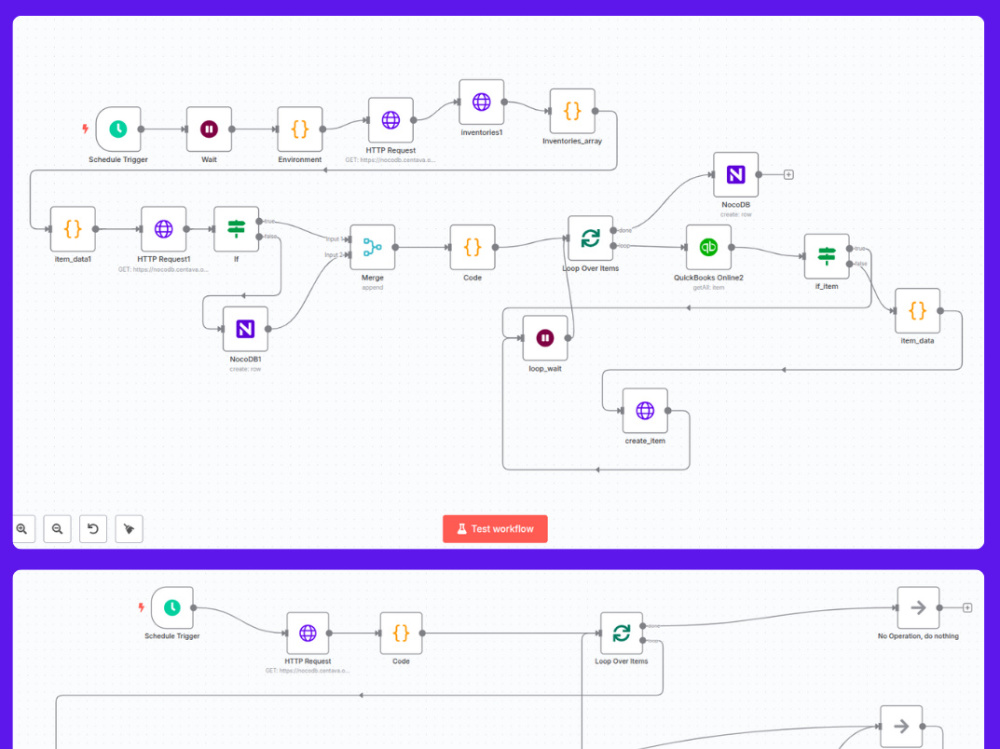This screenshot has height=749, width=1000.
Task: Zoom in on the workflow canvas
Action: click(22, 529)
